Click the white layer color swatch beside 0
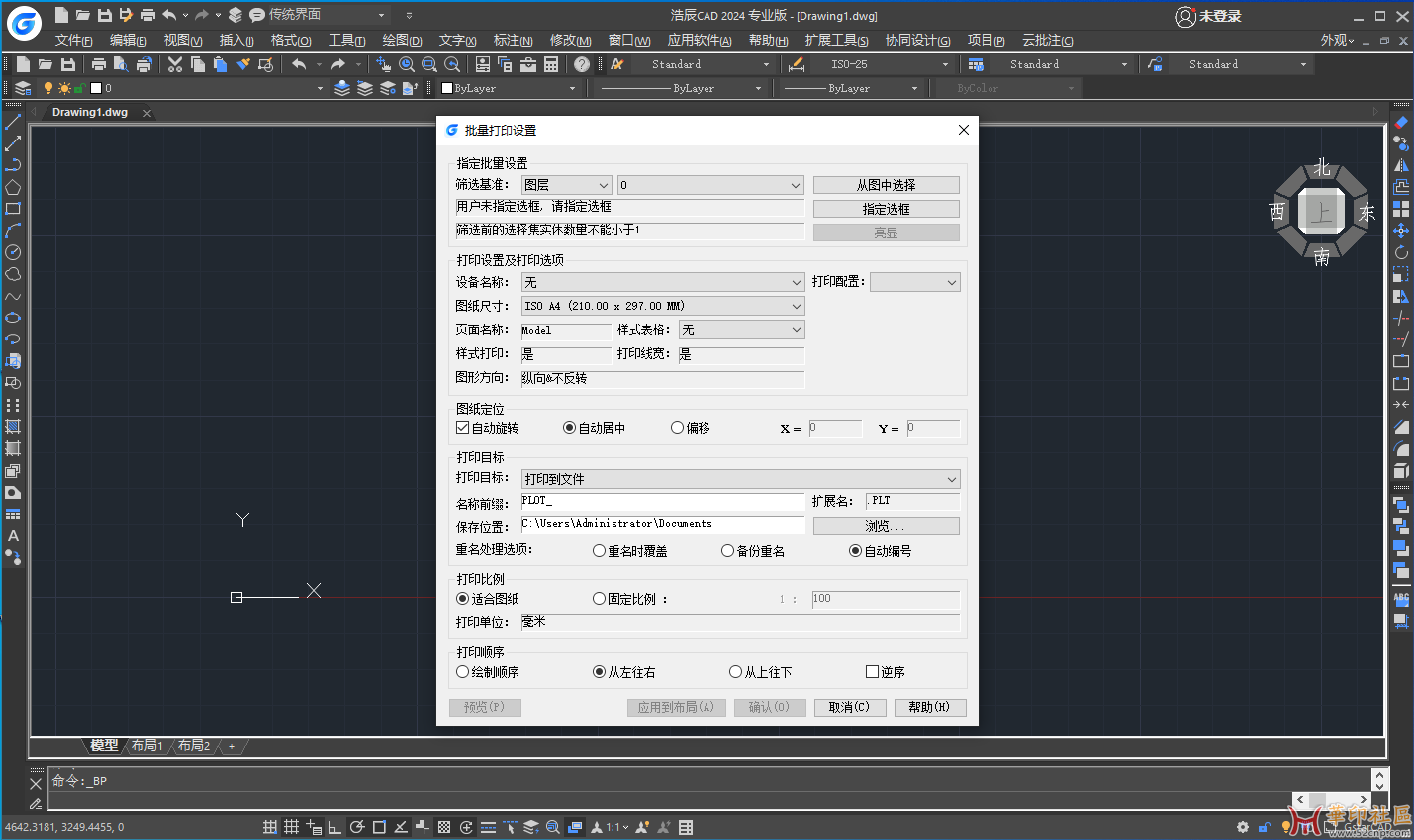This screenshot has width=1414, height=840. [x=96, y=88]
